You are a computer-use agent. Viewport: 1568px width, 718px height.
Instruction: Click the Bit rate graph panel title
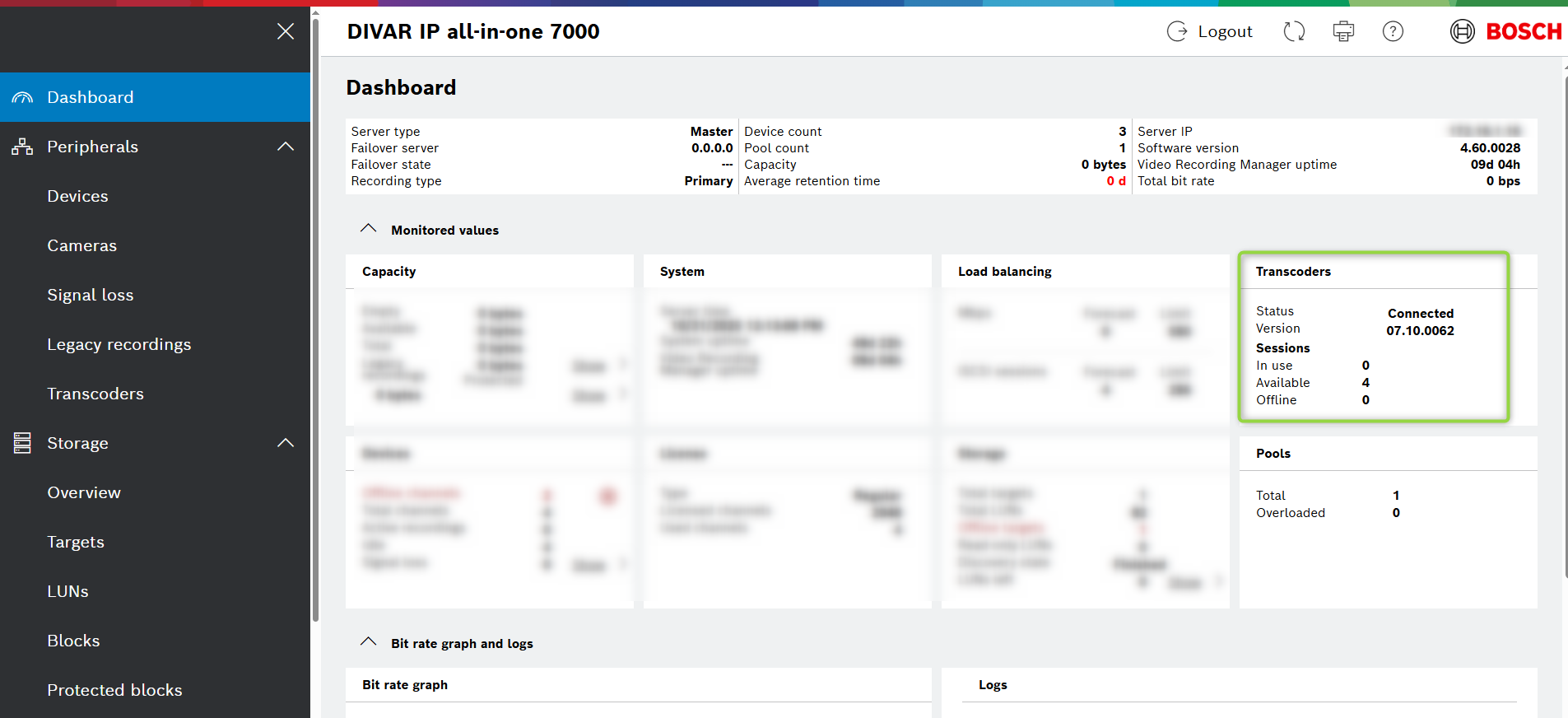click(405, 685)
